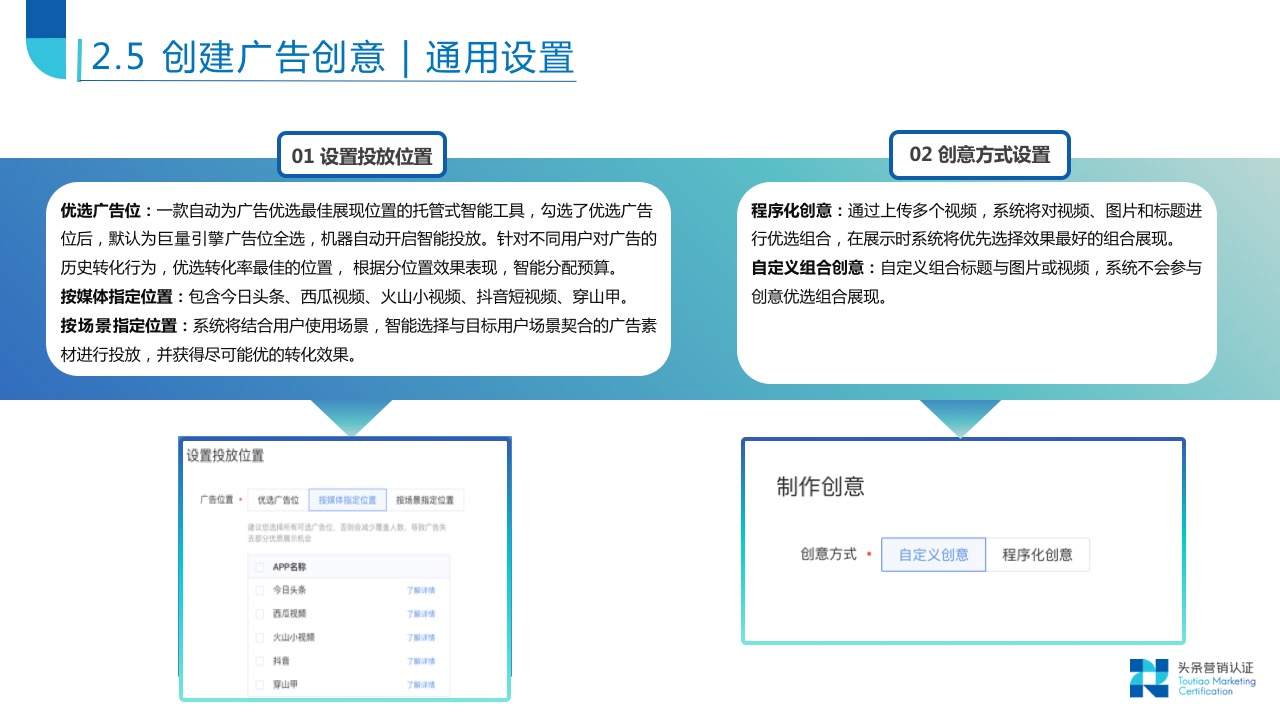Click the 制作创意 panel title
The height and width of the screenshot is (720, 1280).
pos(821,487)
